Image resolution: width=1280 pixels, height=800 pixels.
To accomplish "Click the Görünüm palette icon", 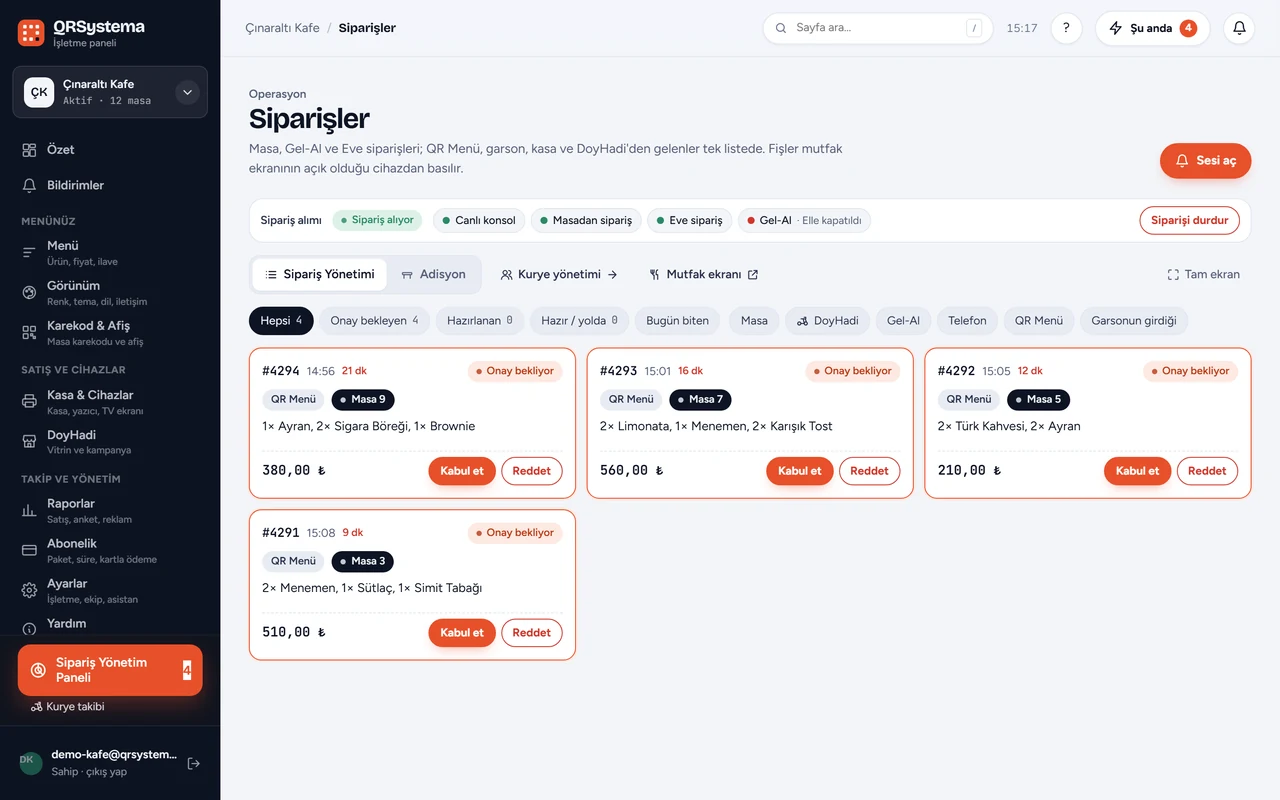I will [x=29, y=292].
